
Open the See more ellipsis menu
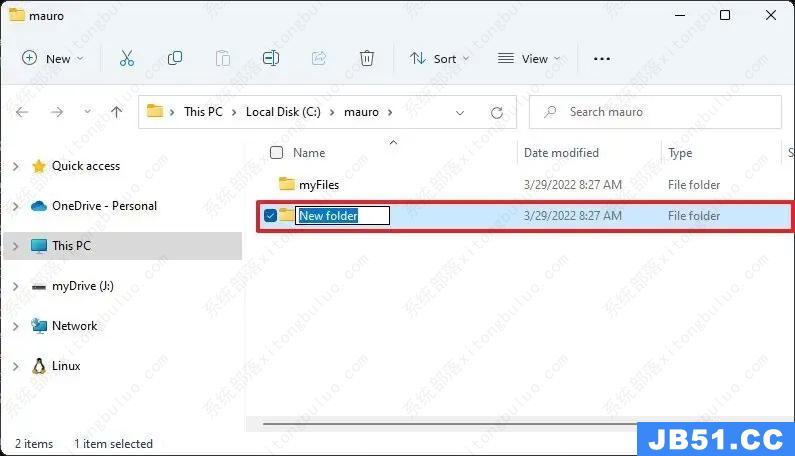tap(601, 59)
